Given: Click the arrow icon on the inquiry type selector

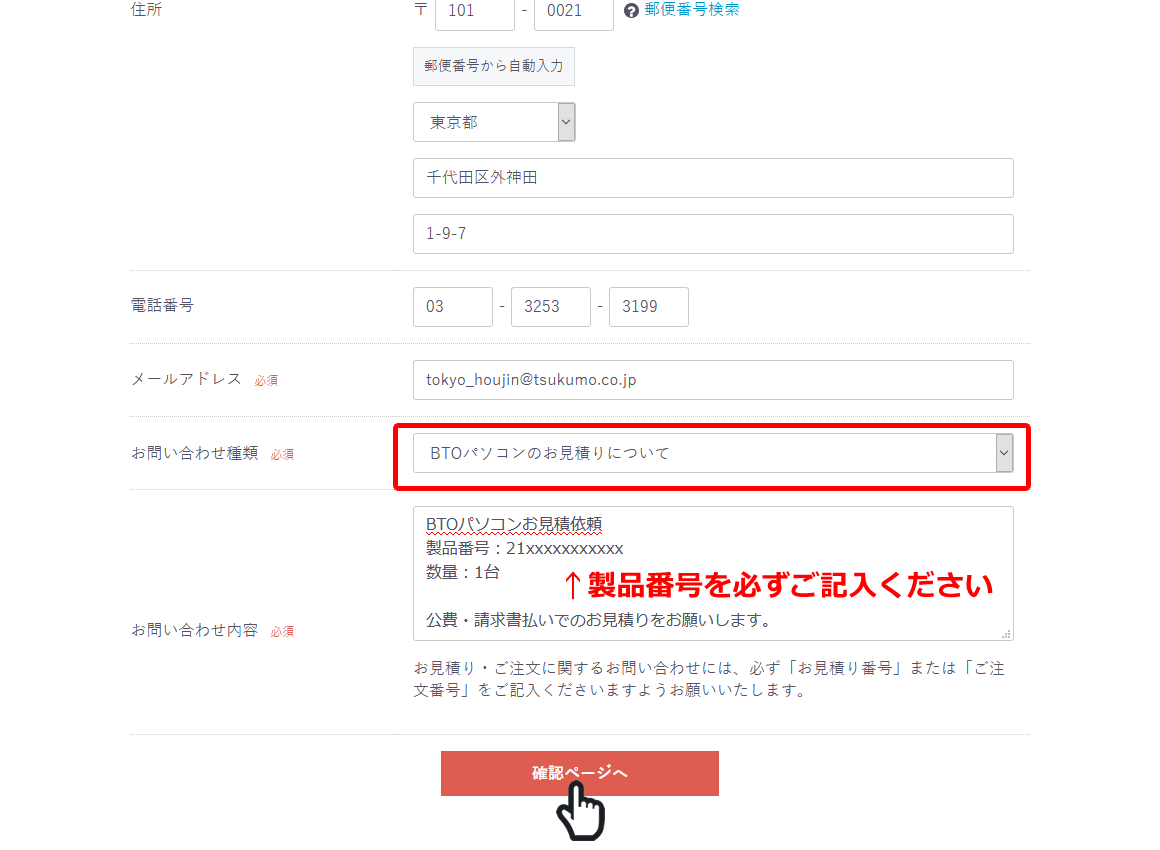Looking at the screenshot, I should pyautogui.click(x=1003, y=452).
